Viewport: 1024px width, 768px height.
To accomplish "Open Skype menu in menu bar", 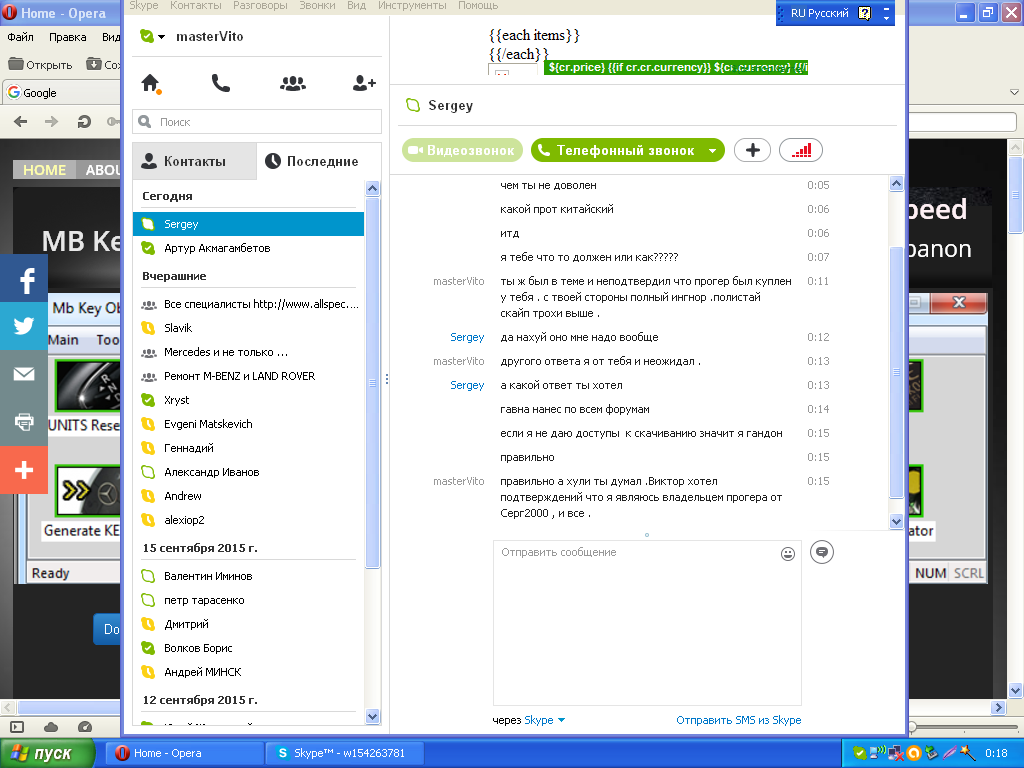I will coord(144,5).
